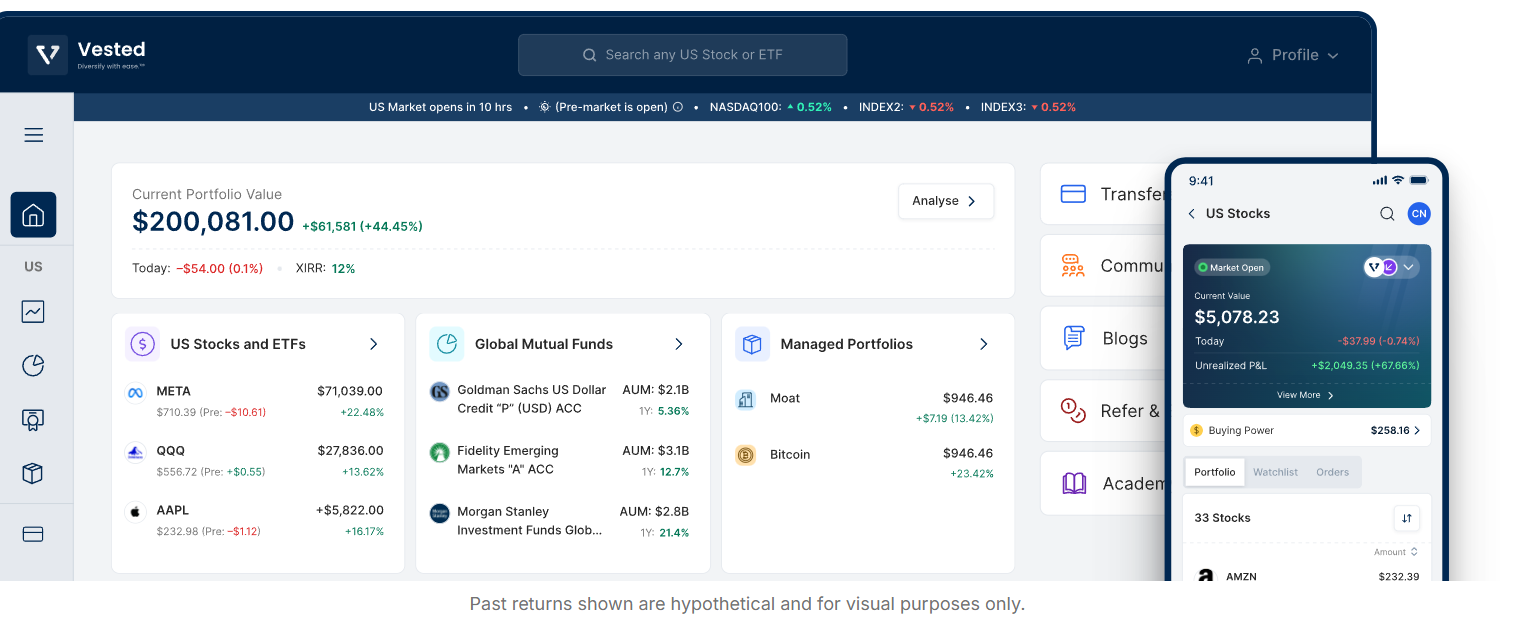Click the Analyse button
Screen dimensions: 1522x618
click(x=946, y=201)
